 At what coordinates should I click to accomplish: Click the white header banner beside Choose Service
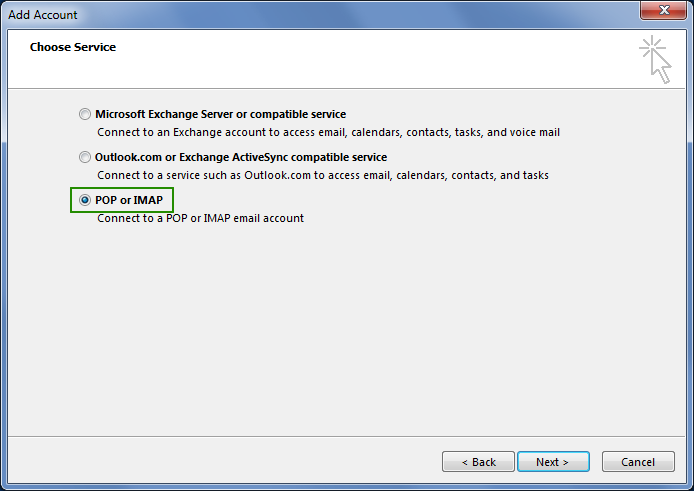point(354,59)
